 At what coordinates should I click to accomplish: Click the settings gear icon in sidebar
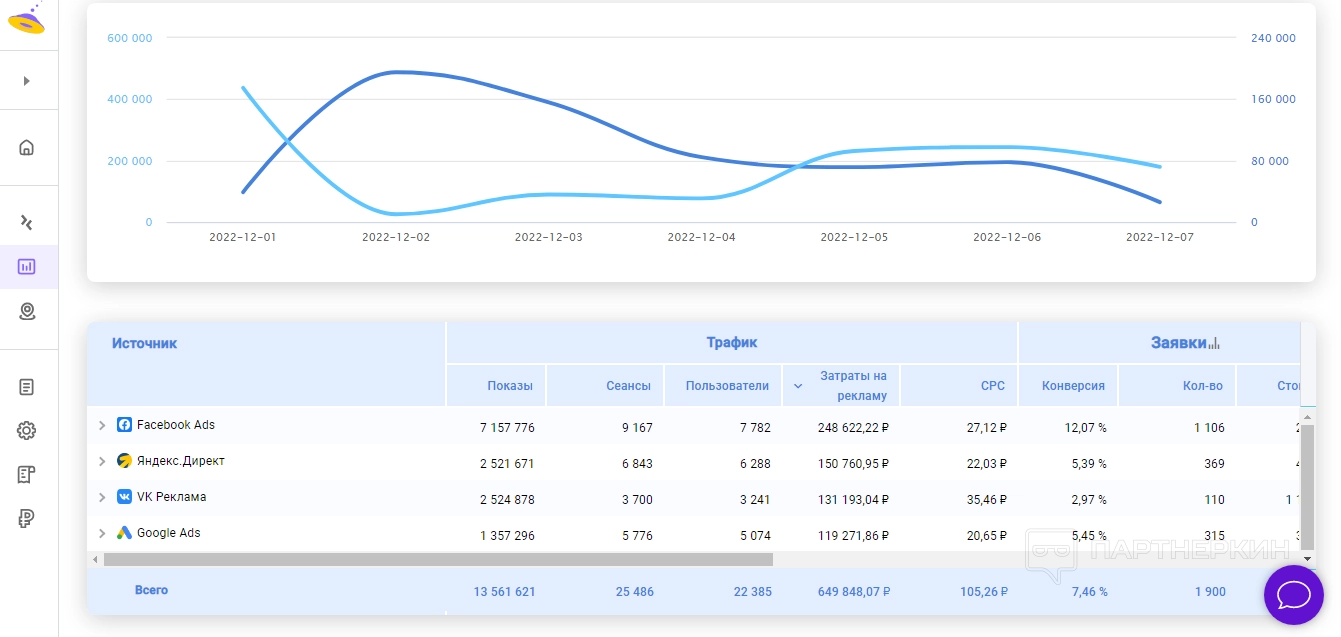coord(27,431)
